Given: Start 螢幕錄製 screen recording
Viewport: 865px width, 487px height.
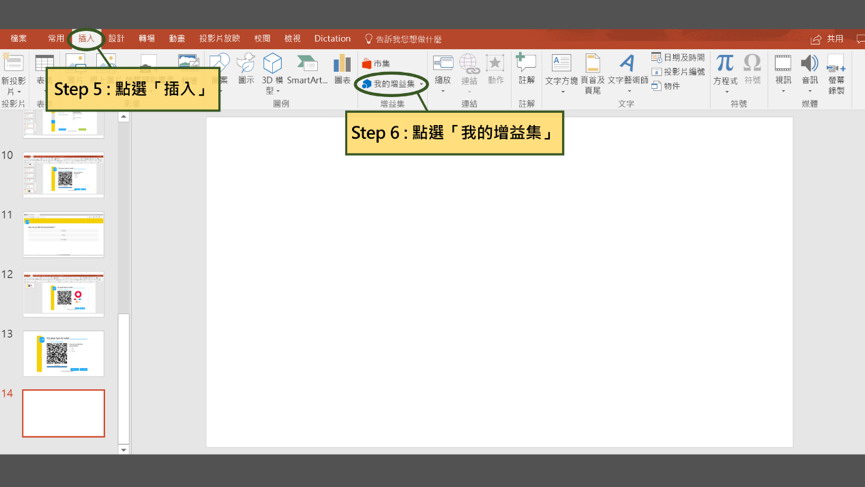Looking at the screenshot, I should 836,74.
